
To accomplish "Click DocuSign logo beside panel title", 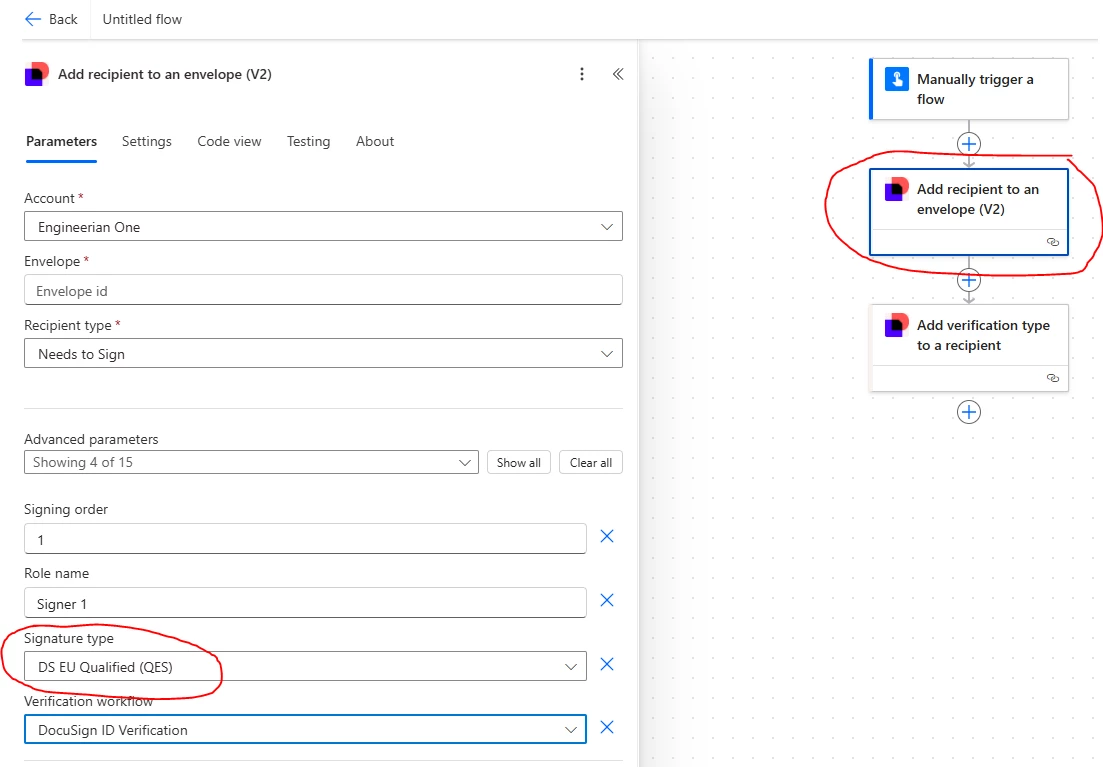I will 37,74.
